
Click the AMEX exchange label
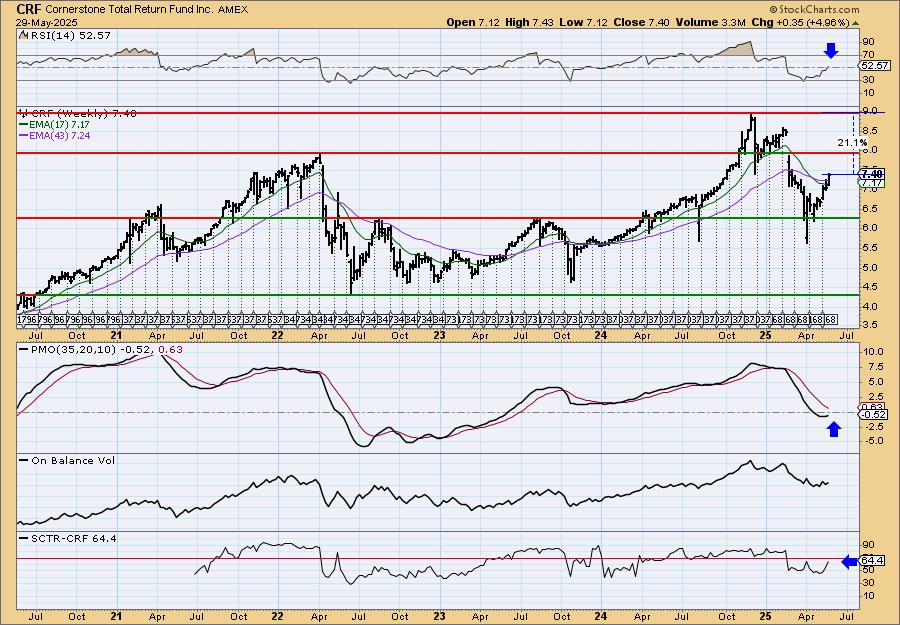(233, 9)
